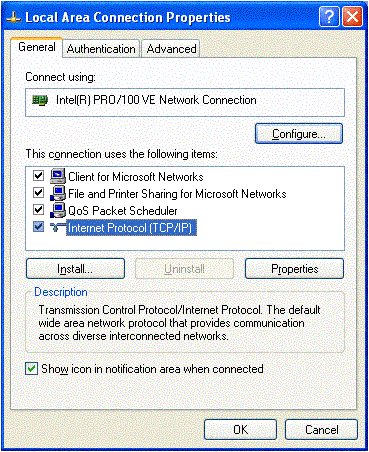Click the QoS Packet Scheduler icon
This screenshot has width=369, height=452.
tap(58, 210)
